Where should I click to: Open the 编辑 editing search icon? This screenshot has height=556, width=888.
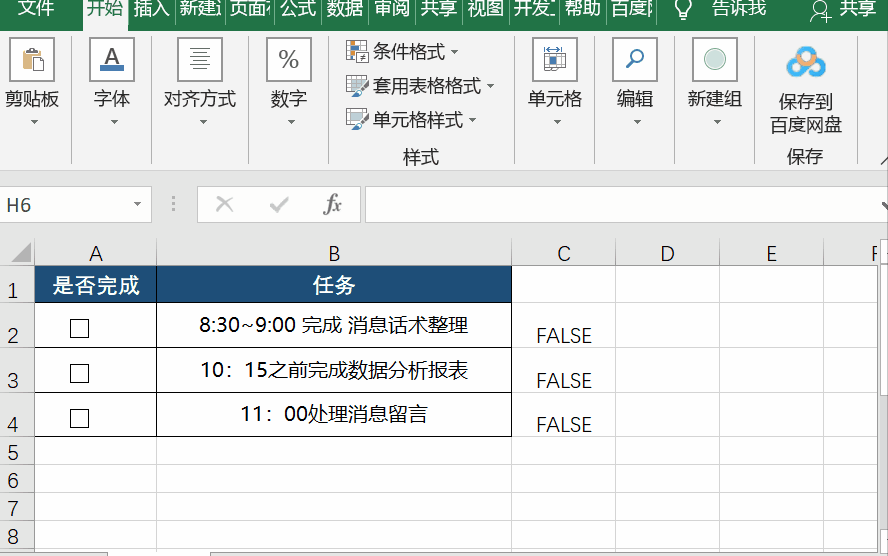635,59
